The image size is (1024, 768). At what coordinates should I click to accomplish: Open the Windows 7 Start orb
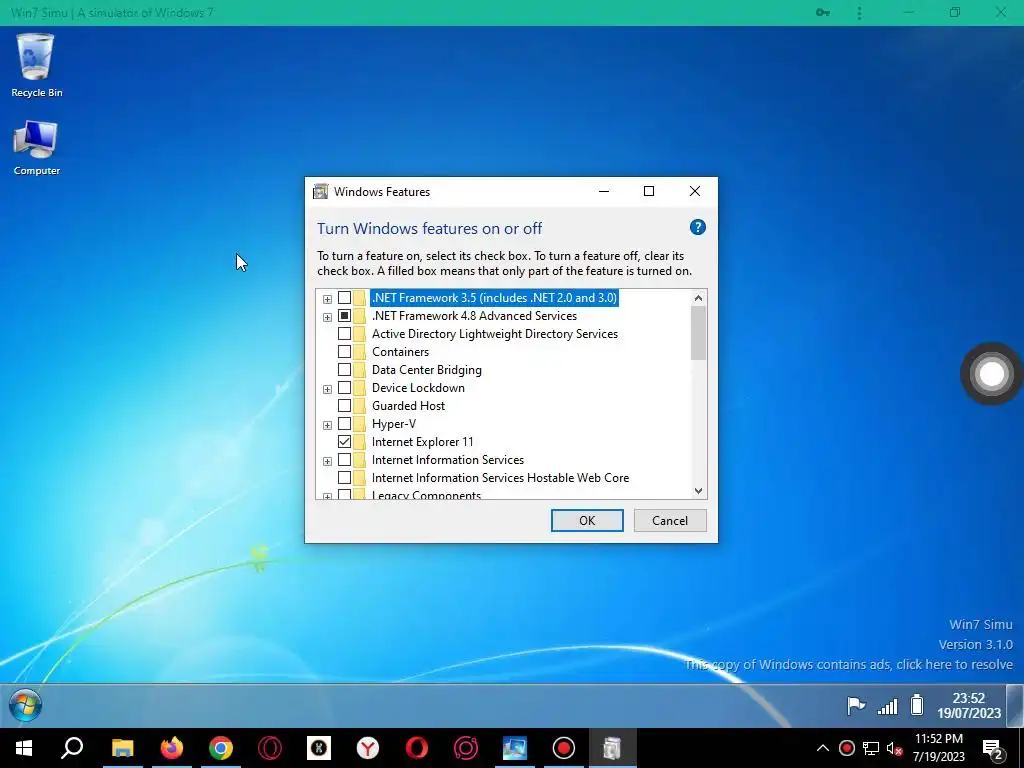25,705
